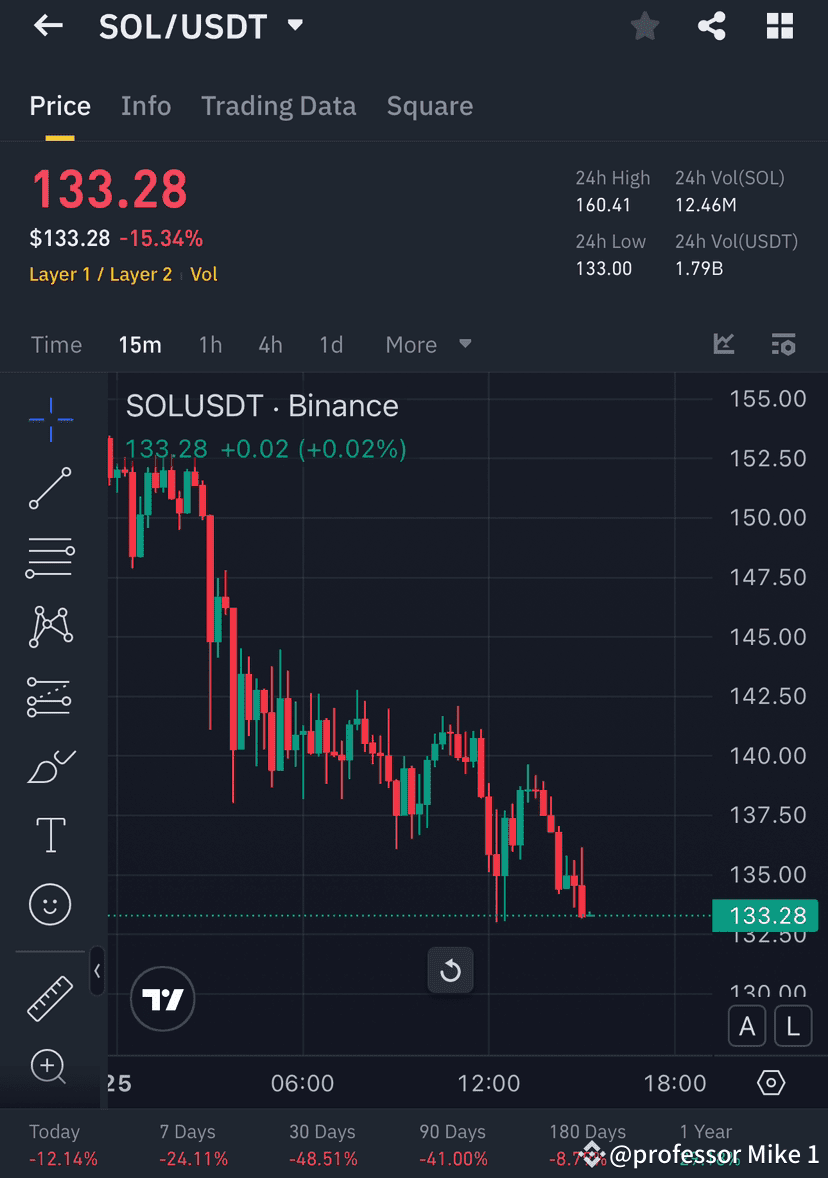The height and width of the screenshot is (1178, 828).
Task: Open chart display settings icon
Action: (784, 344)
